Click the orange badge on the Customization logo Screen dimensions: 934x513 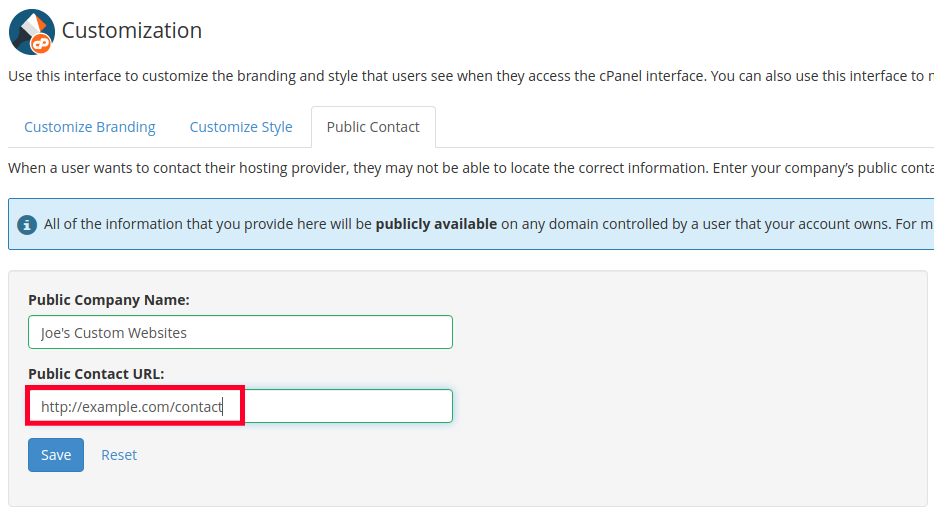pos(42,42)
